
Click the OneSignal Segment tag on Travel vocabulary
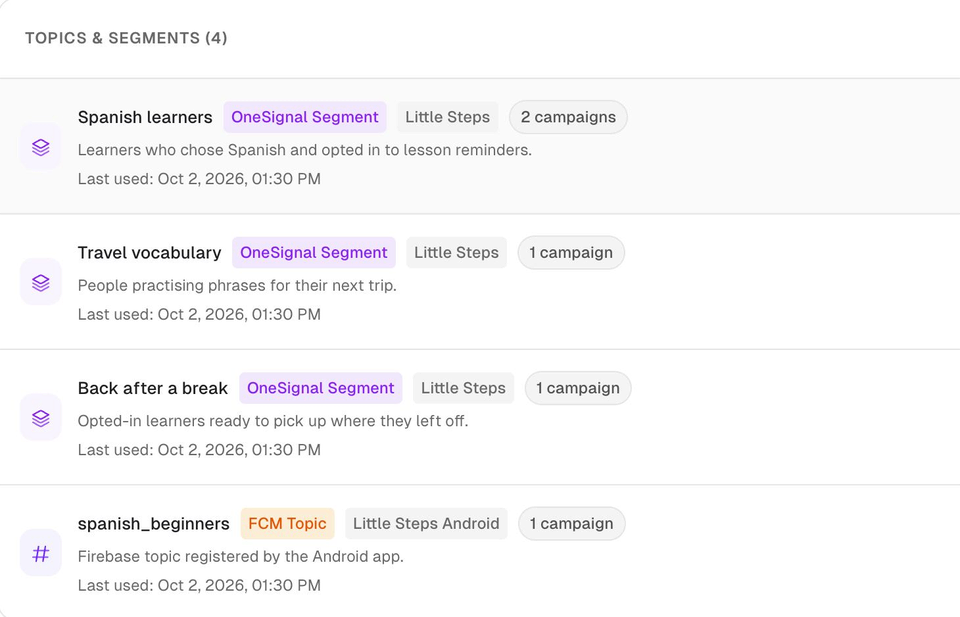[x=313, y=253]
